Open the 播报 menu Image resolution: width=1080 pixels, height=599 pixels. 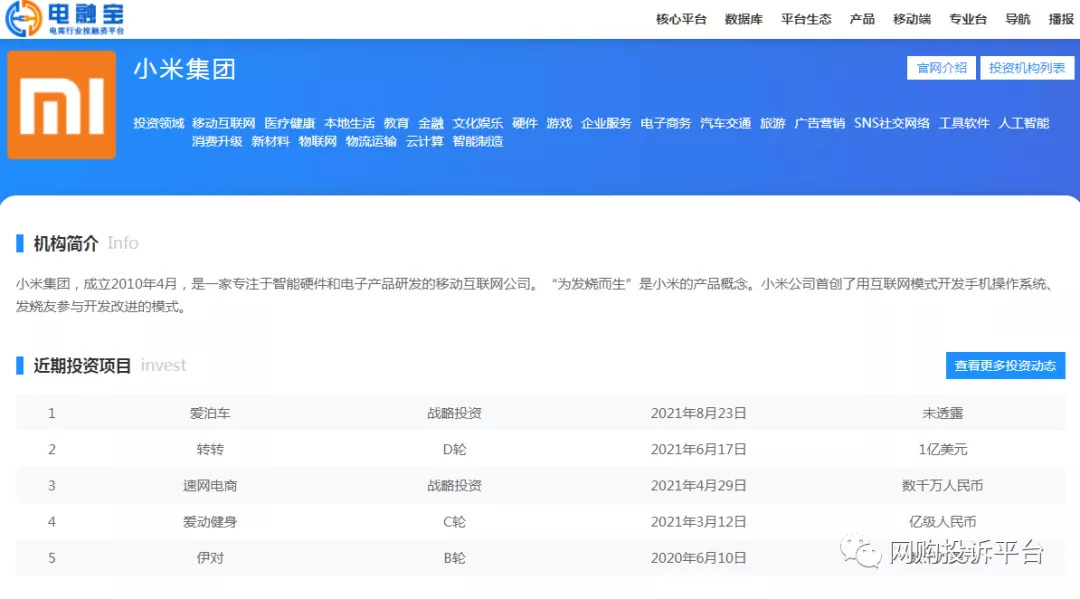(1061, 19)
